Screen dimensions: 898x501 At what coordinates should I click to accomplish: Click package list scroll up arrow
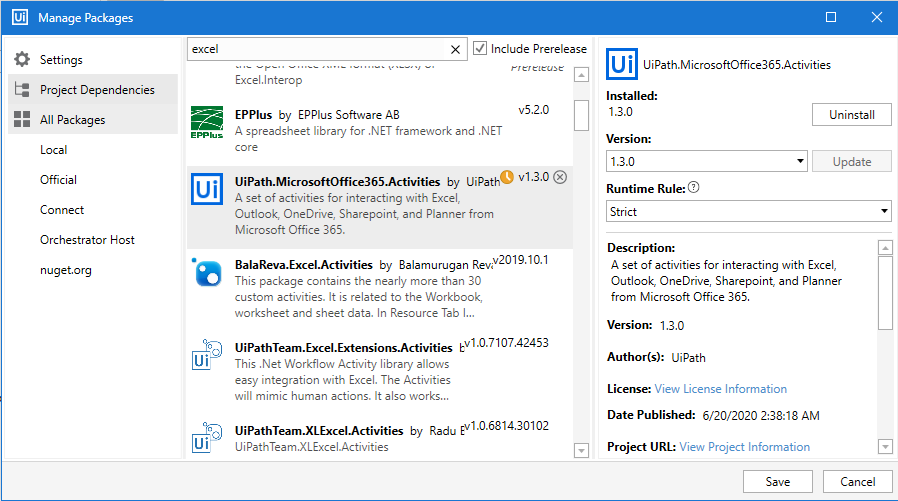click(581, 75)
